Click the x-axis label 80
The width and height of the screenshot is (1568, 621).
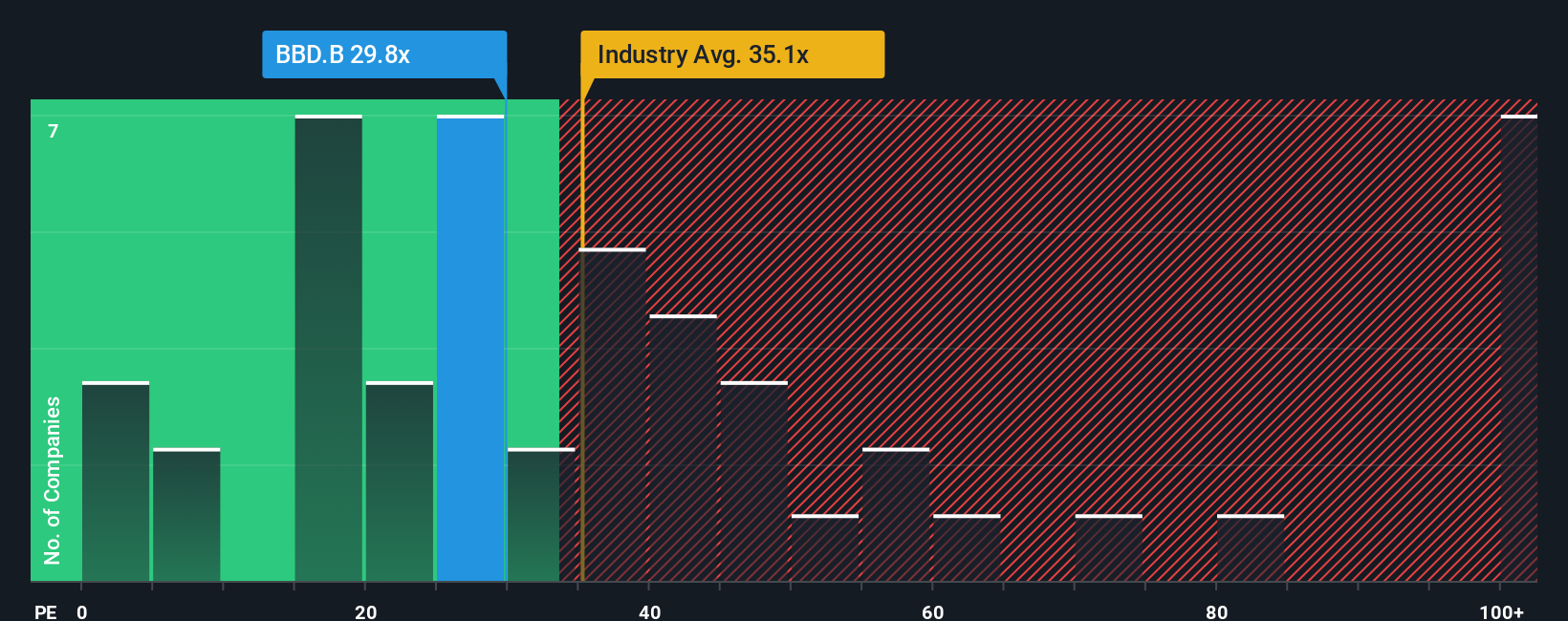click(x=1216, y=611)
